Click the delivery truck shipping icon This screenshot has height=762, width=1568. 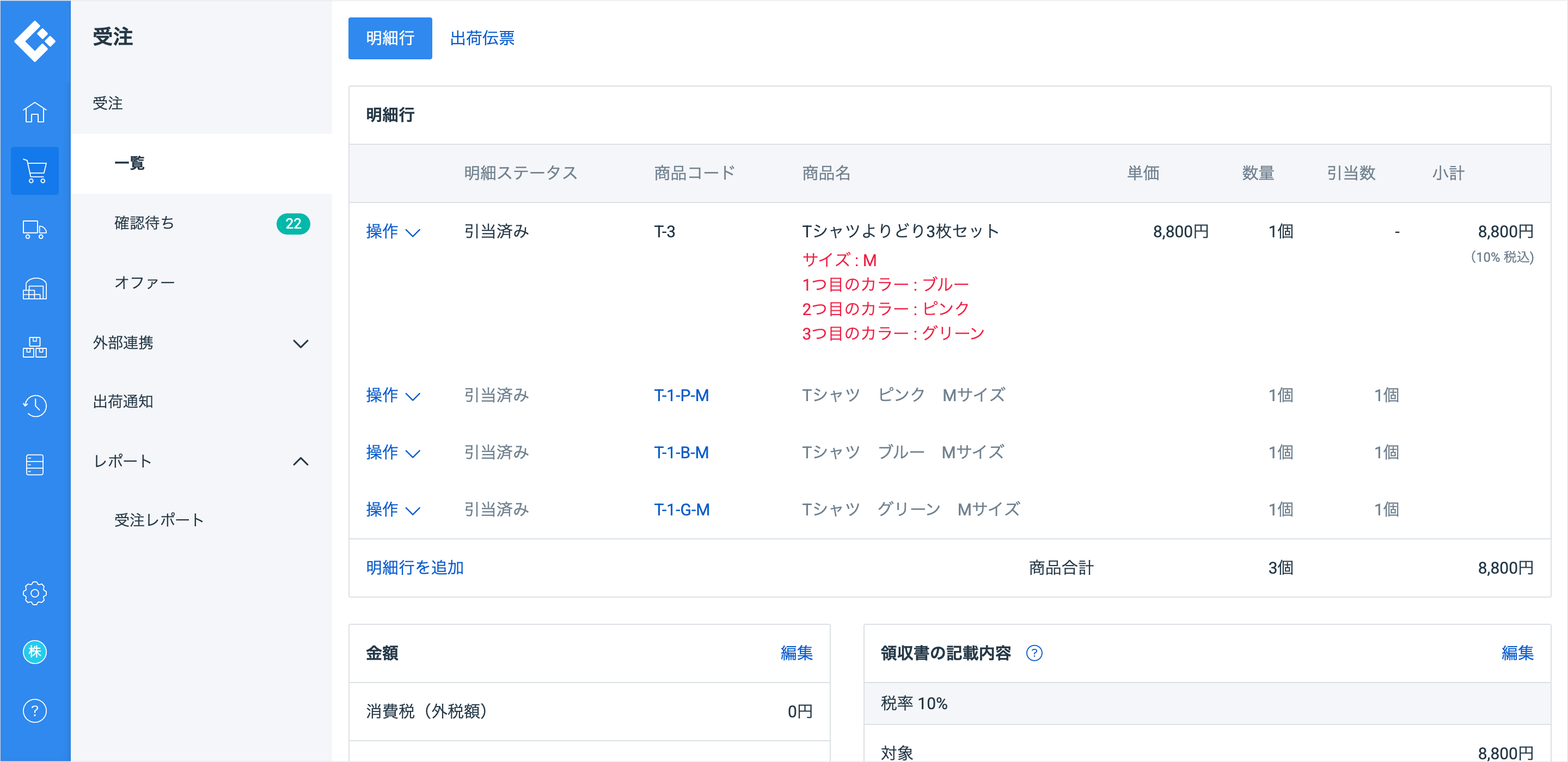click(35, 230)
